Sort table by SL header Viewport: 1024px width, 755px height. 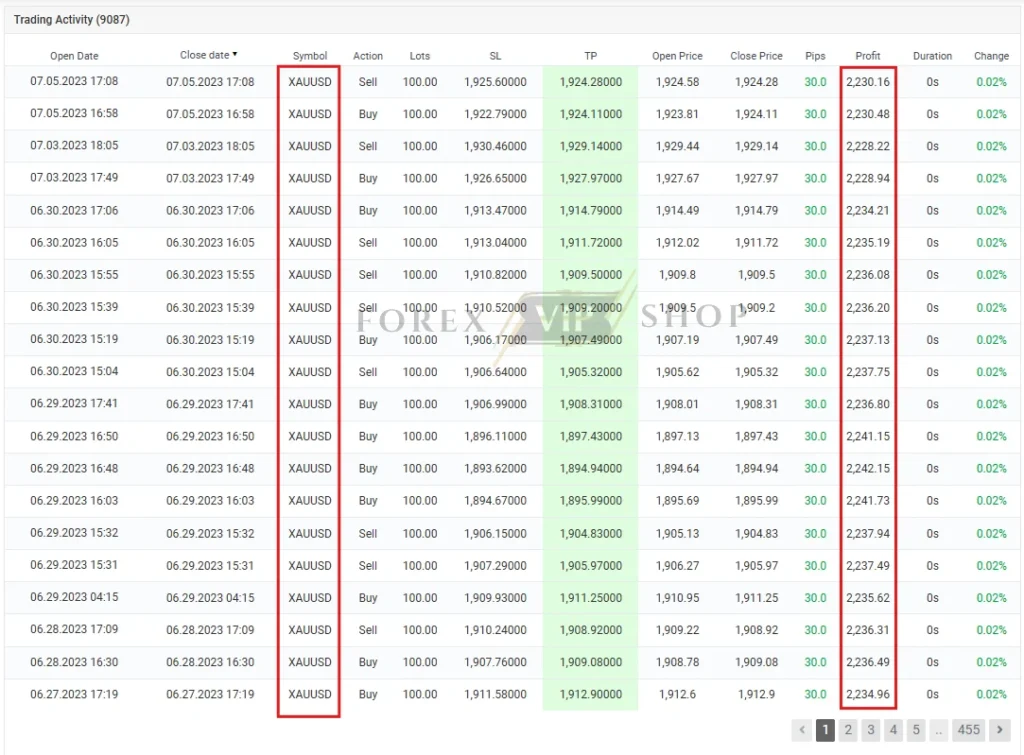(495, 56)
